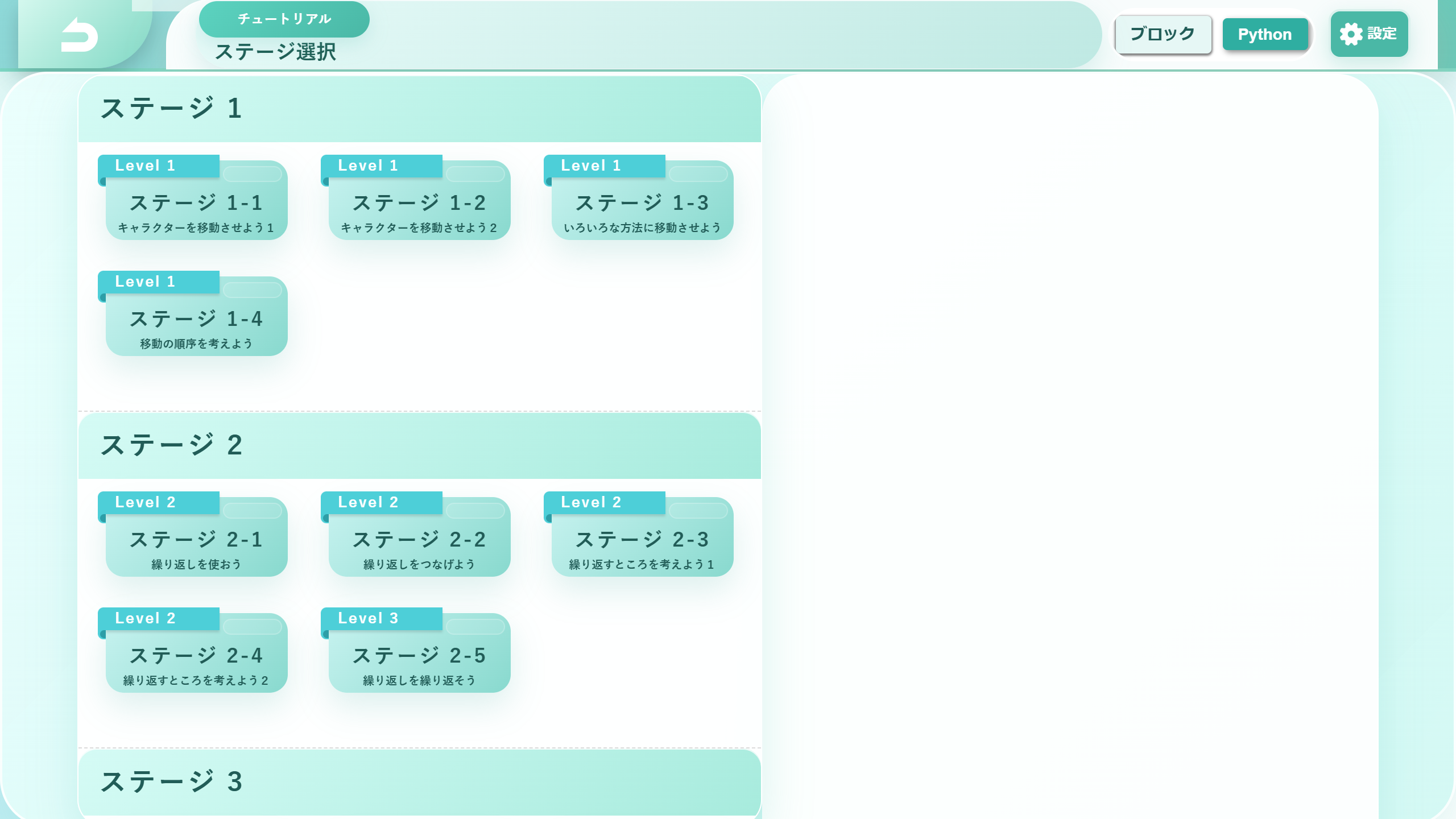Click the text 繰り返すところを考えよう 2
Screen dimensions: 1456x819
196,680
